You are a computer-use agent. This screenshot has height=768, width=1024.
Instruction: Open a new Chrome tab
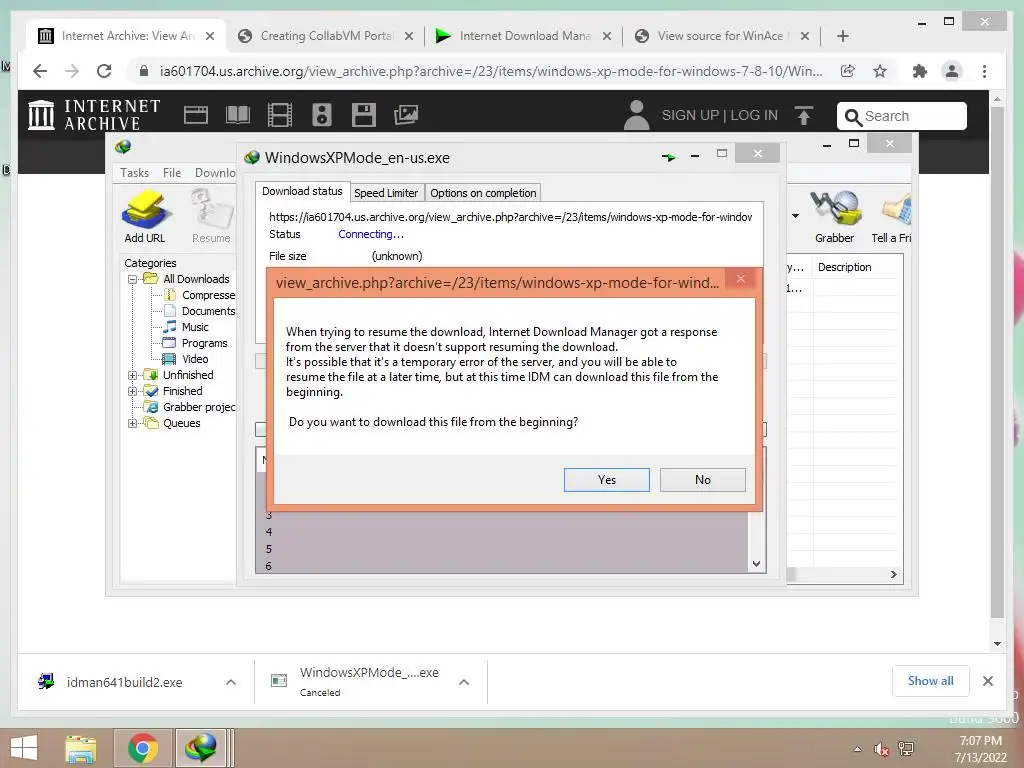(842, 36)
